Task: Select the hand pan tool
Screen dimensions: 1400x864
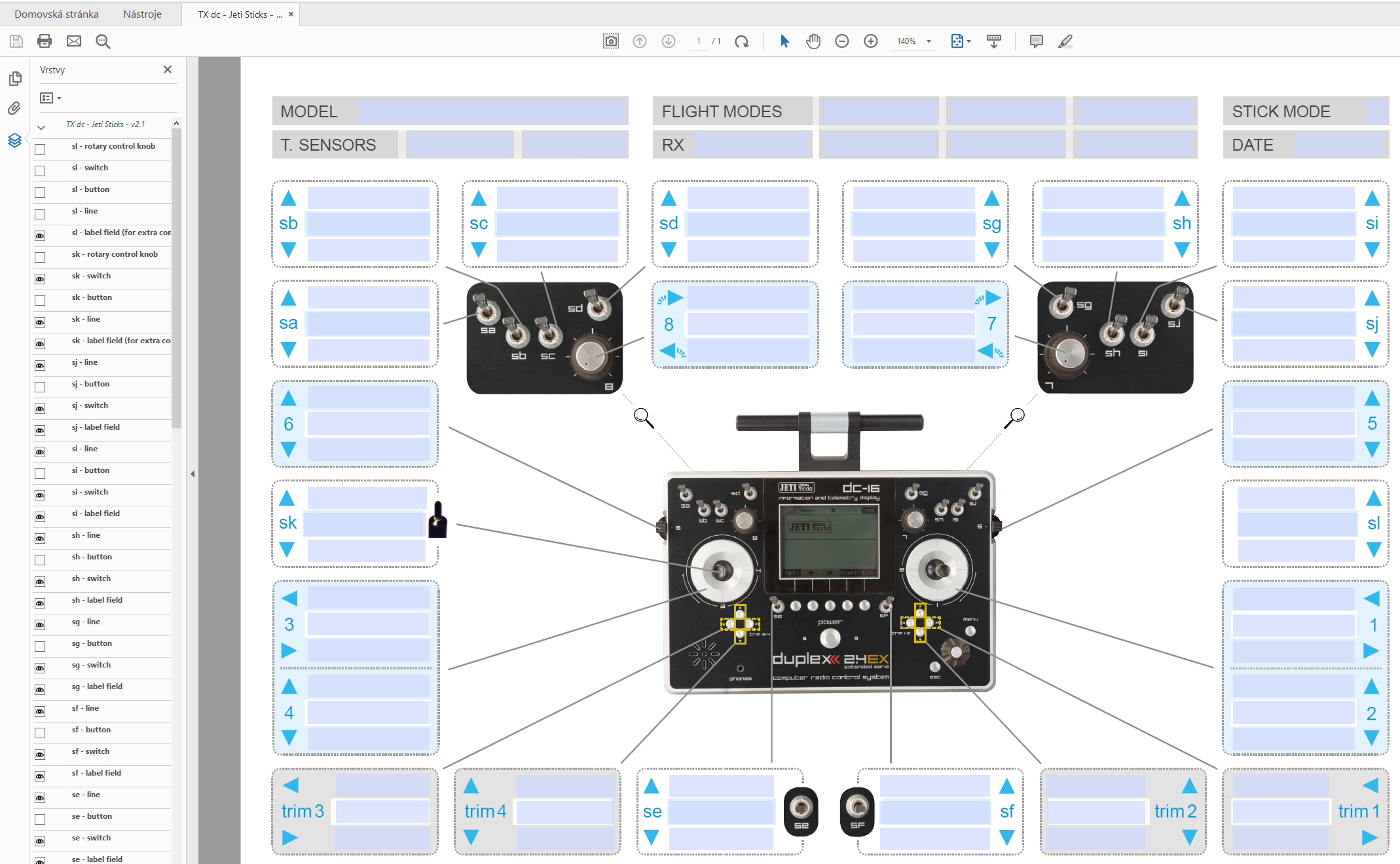Action: pyautogui.click(x=813, y=41)
